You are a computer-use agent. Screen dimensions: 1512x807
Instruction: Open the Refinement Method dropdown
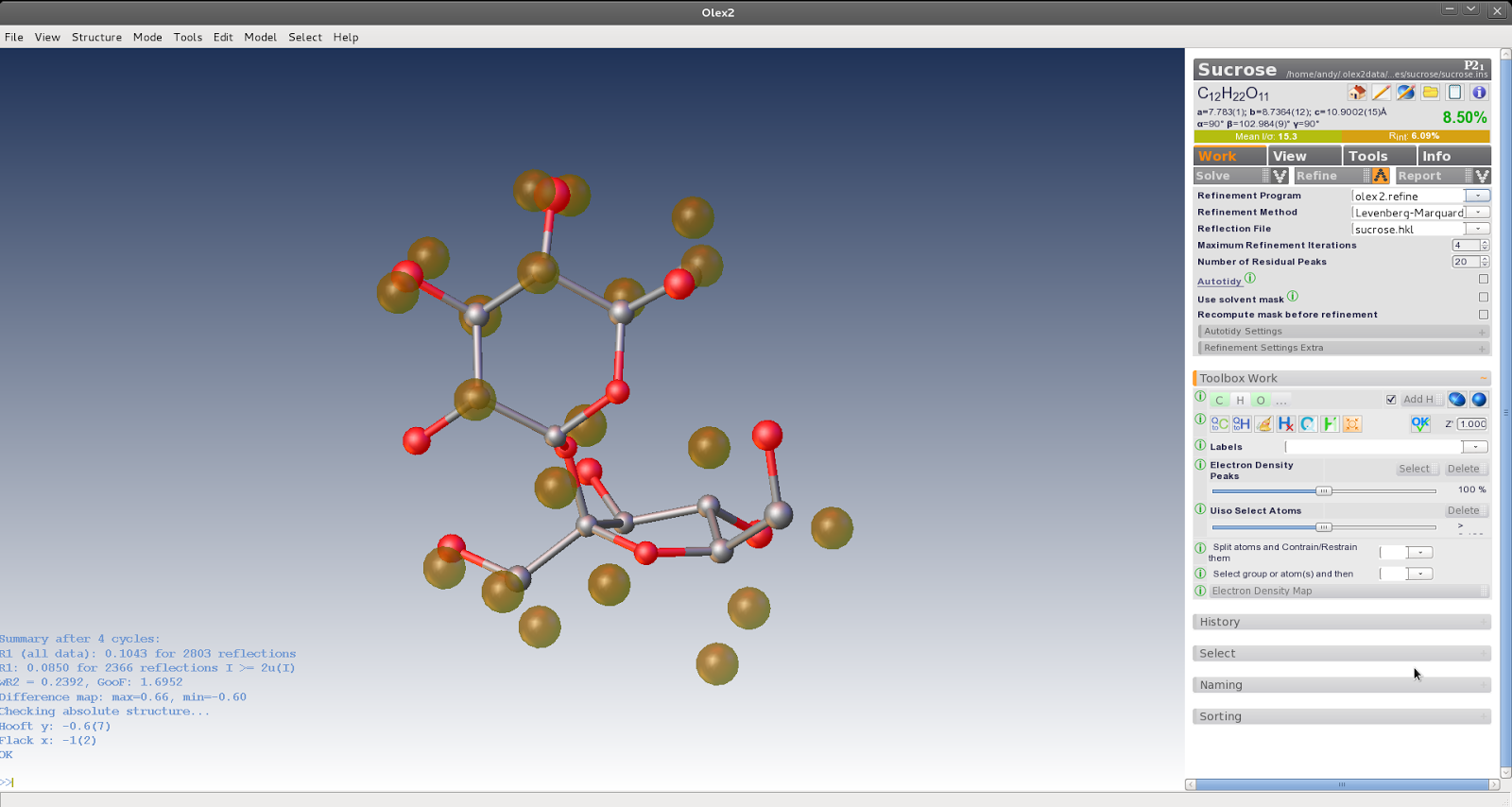(x=1478, y=213)
